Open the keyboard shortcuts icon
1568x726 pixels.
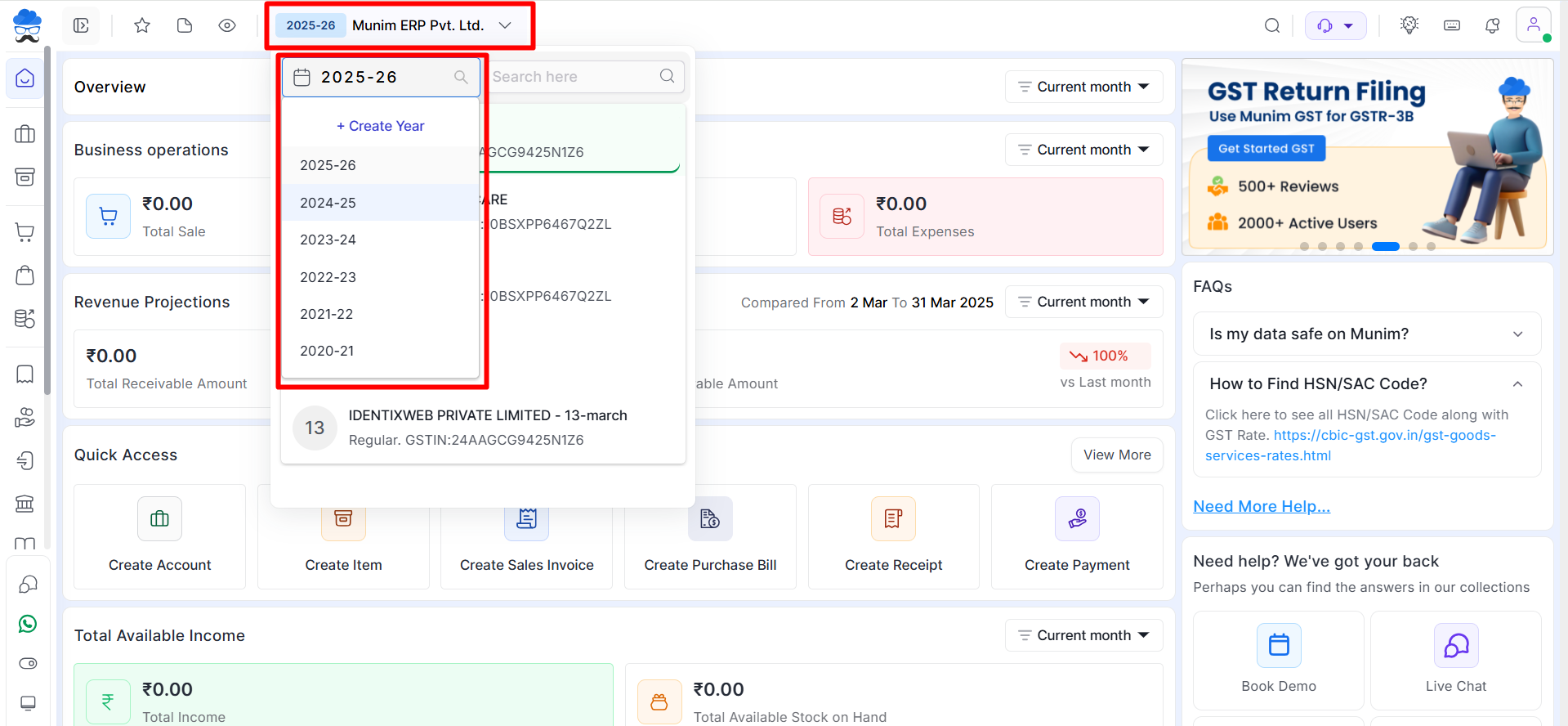pyautogui.click(x=1452, y=25)
